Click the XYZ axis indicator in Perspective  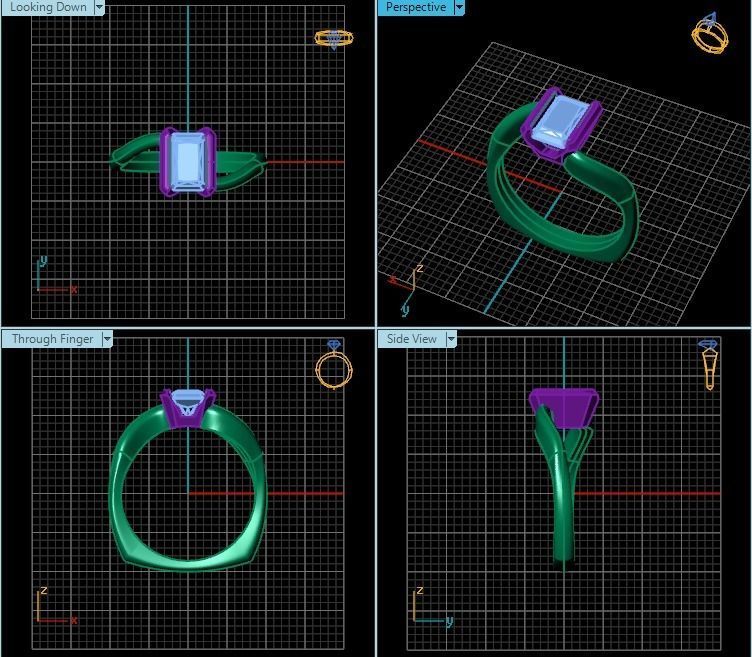pos(407,289)
